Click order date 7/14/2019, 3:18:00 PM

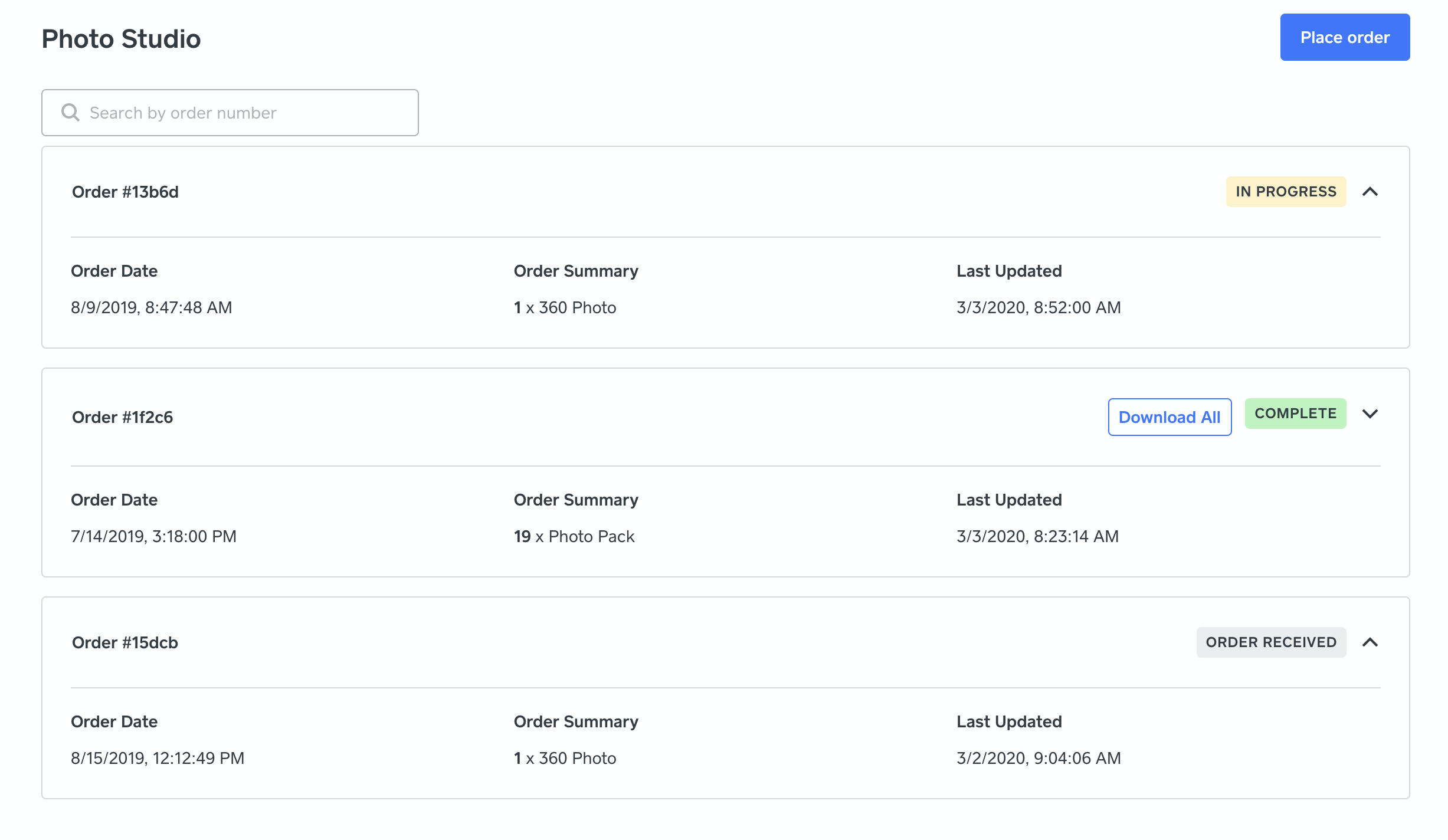[x=153, y=536]
